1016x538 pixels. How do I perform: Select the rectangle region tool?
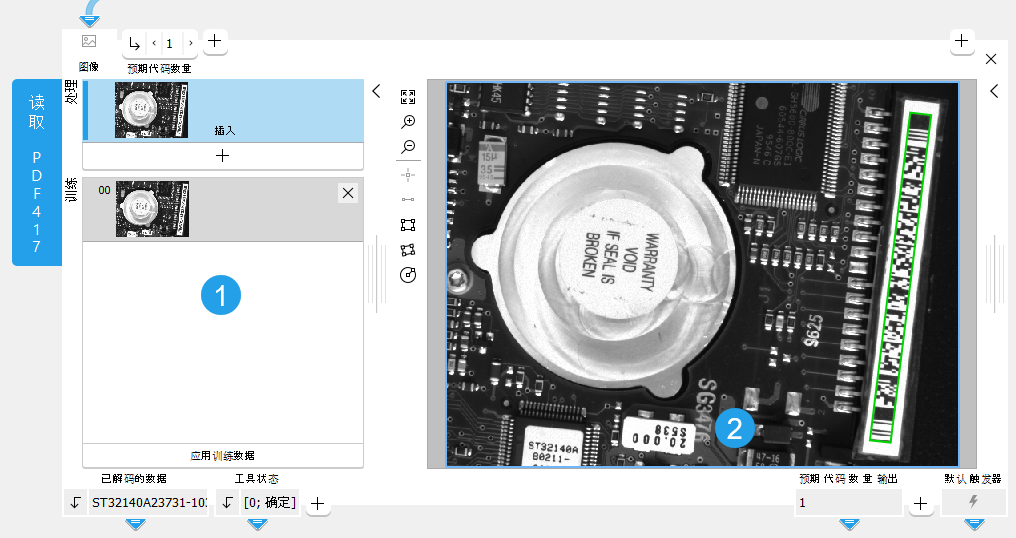point(407,225)
